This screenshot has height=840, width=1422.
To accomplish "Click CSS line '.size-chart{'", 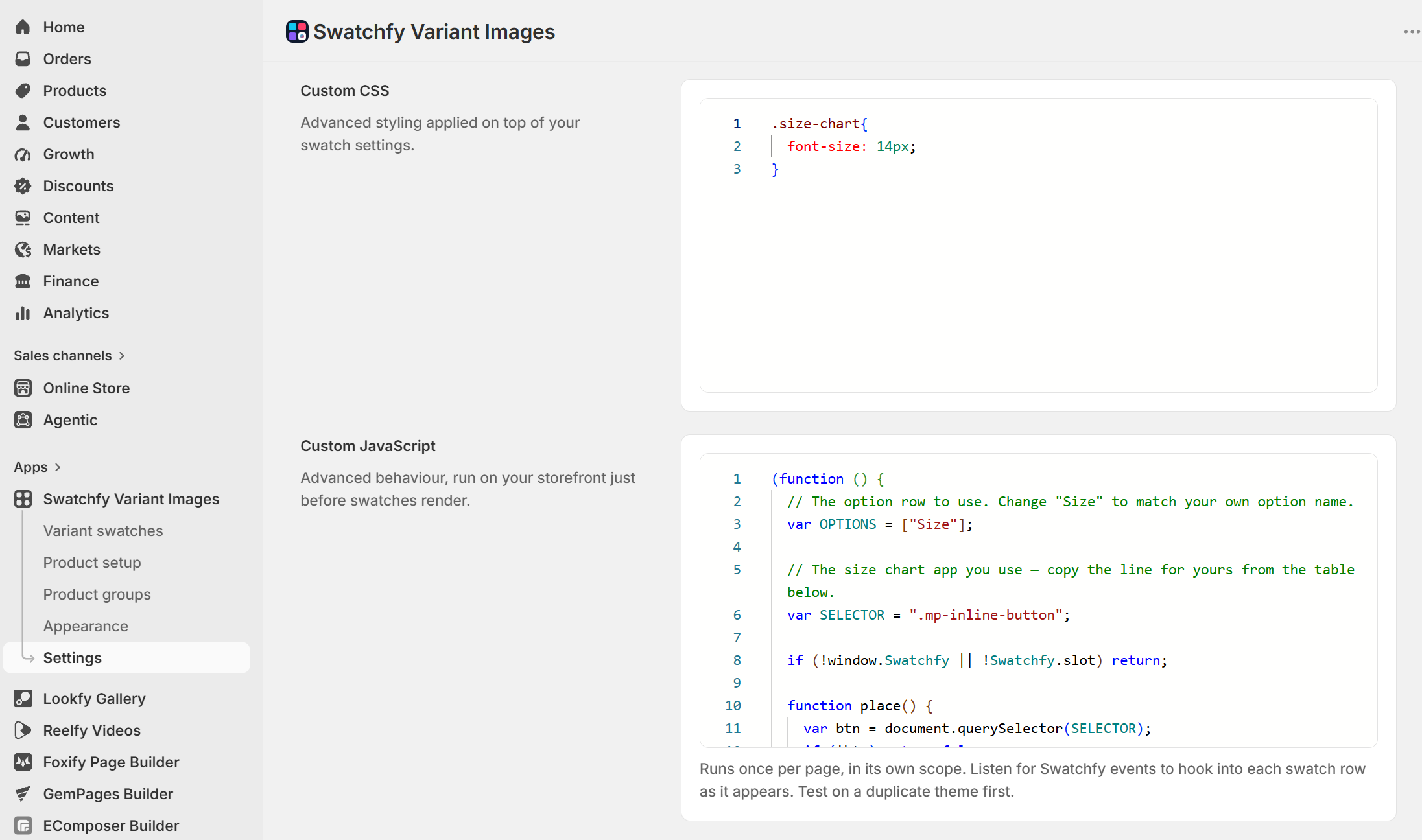I will (x=820, y=124).
